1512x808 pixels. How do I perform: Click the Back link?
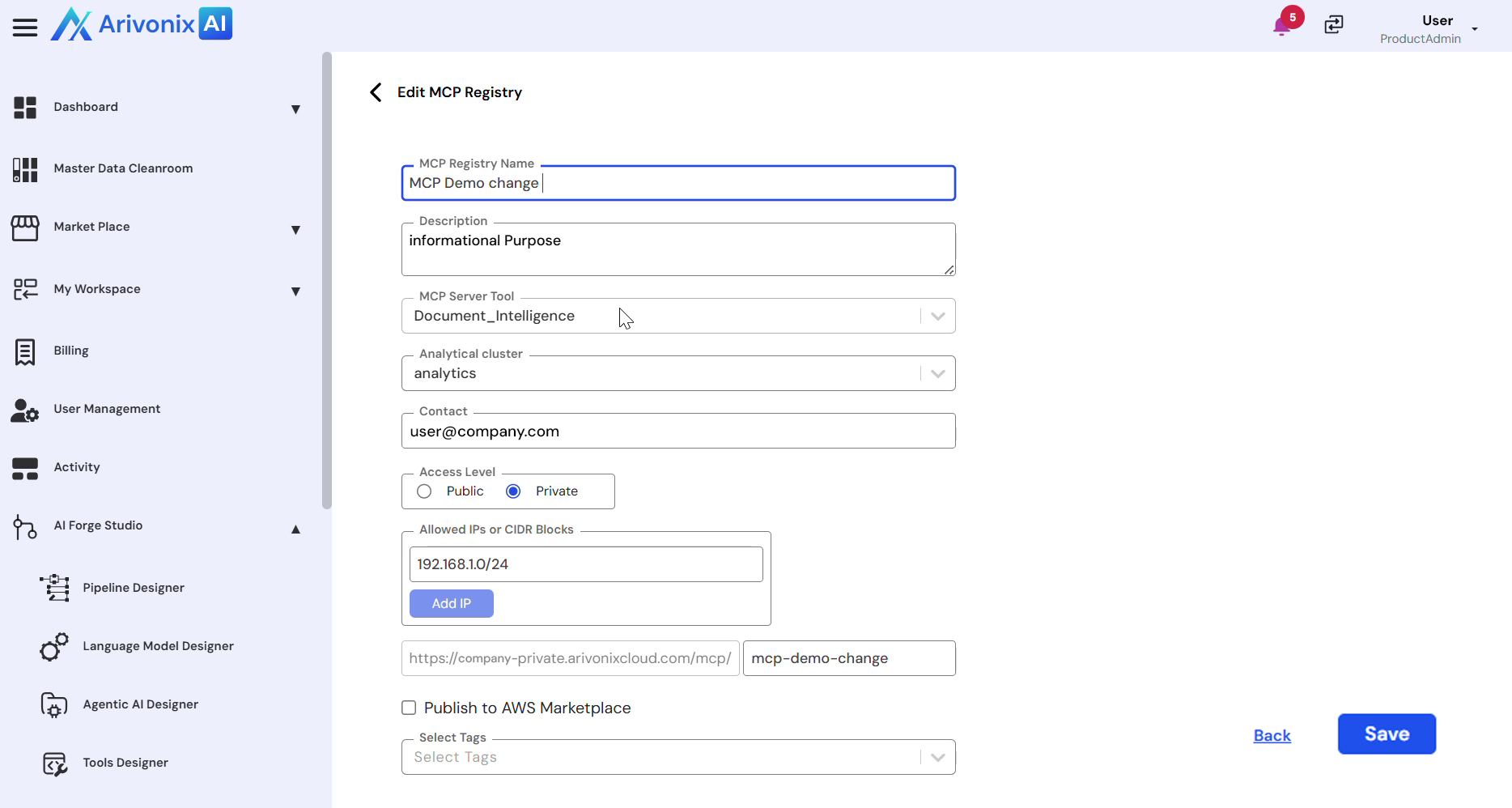pyautogui.click(x=1272, y=735)
